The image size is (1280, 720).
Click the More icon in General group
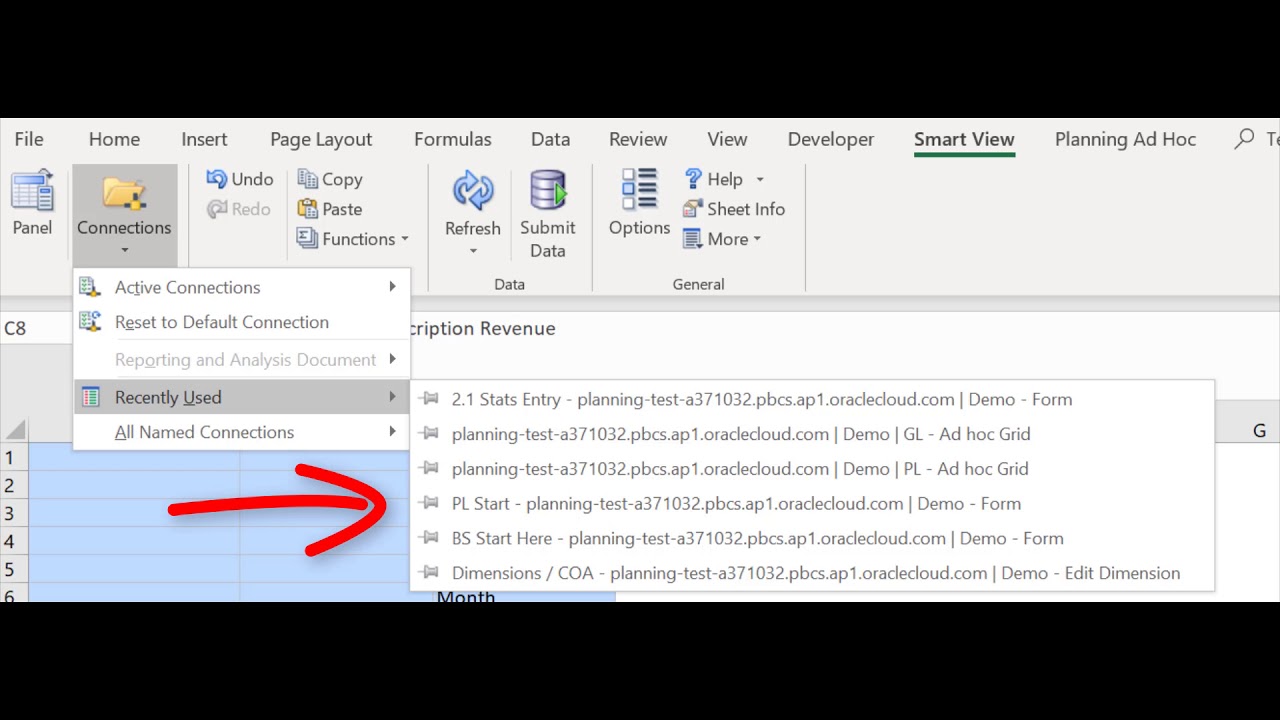[x=693, y=239]
